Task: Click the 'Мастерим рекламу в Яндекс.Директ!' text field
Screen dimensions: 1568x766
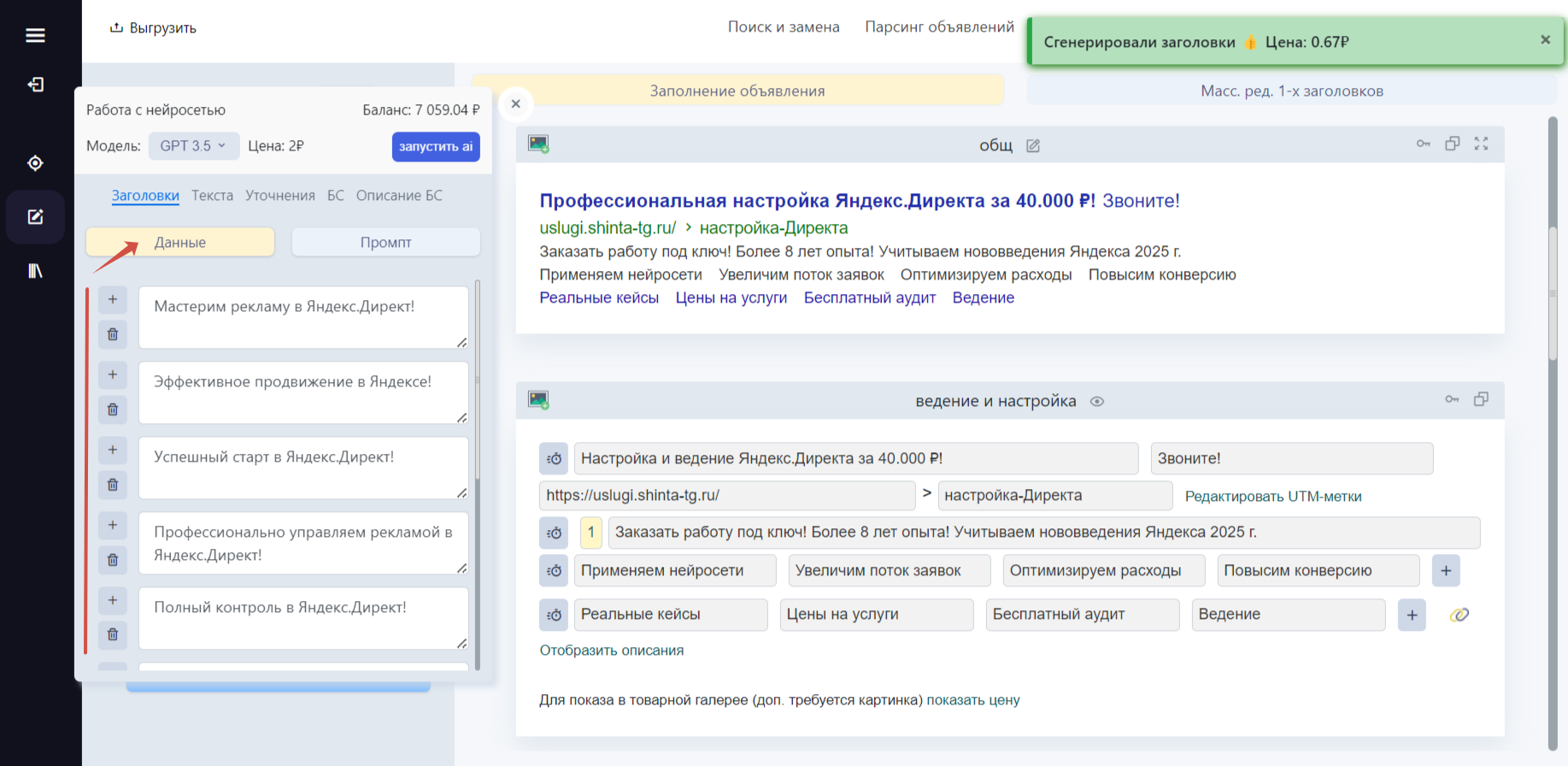Action: (303, 317)
